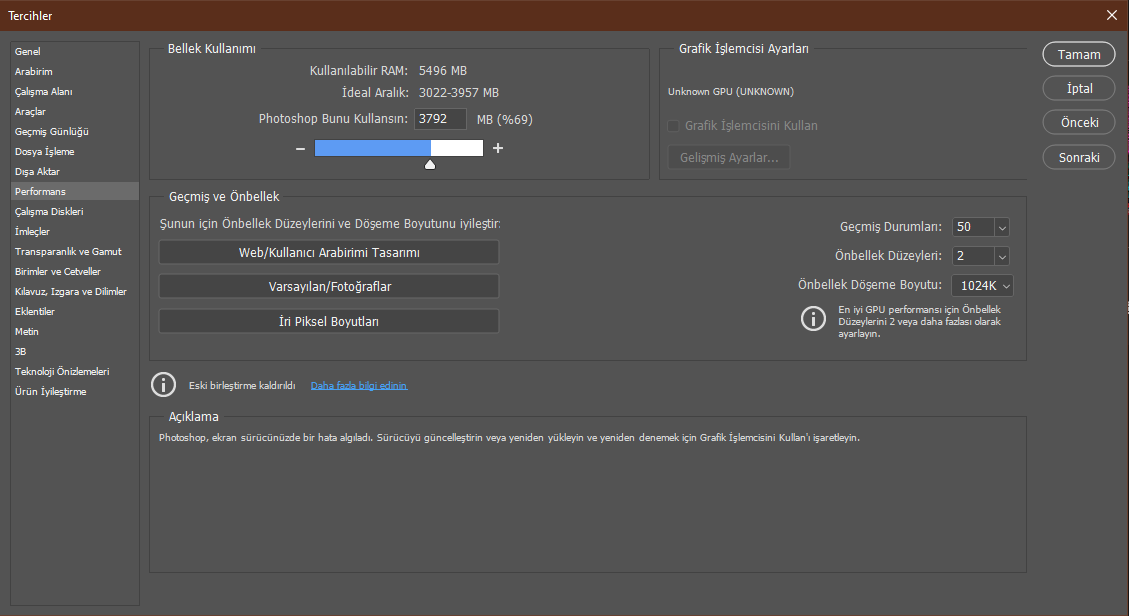Image resolution: width=1129 pixels, height=616 pixels.
Task: Click the Gelişmiş Ayarlar... button
Action: tap(729, 158)
